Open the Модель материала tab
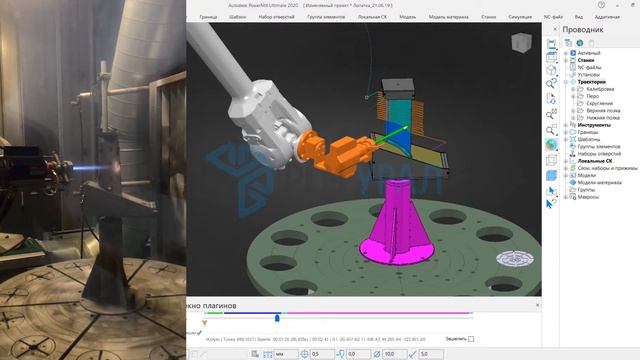The width and height of the screenshot is (640, 360). [x=449, y=17]
